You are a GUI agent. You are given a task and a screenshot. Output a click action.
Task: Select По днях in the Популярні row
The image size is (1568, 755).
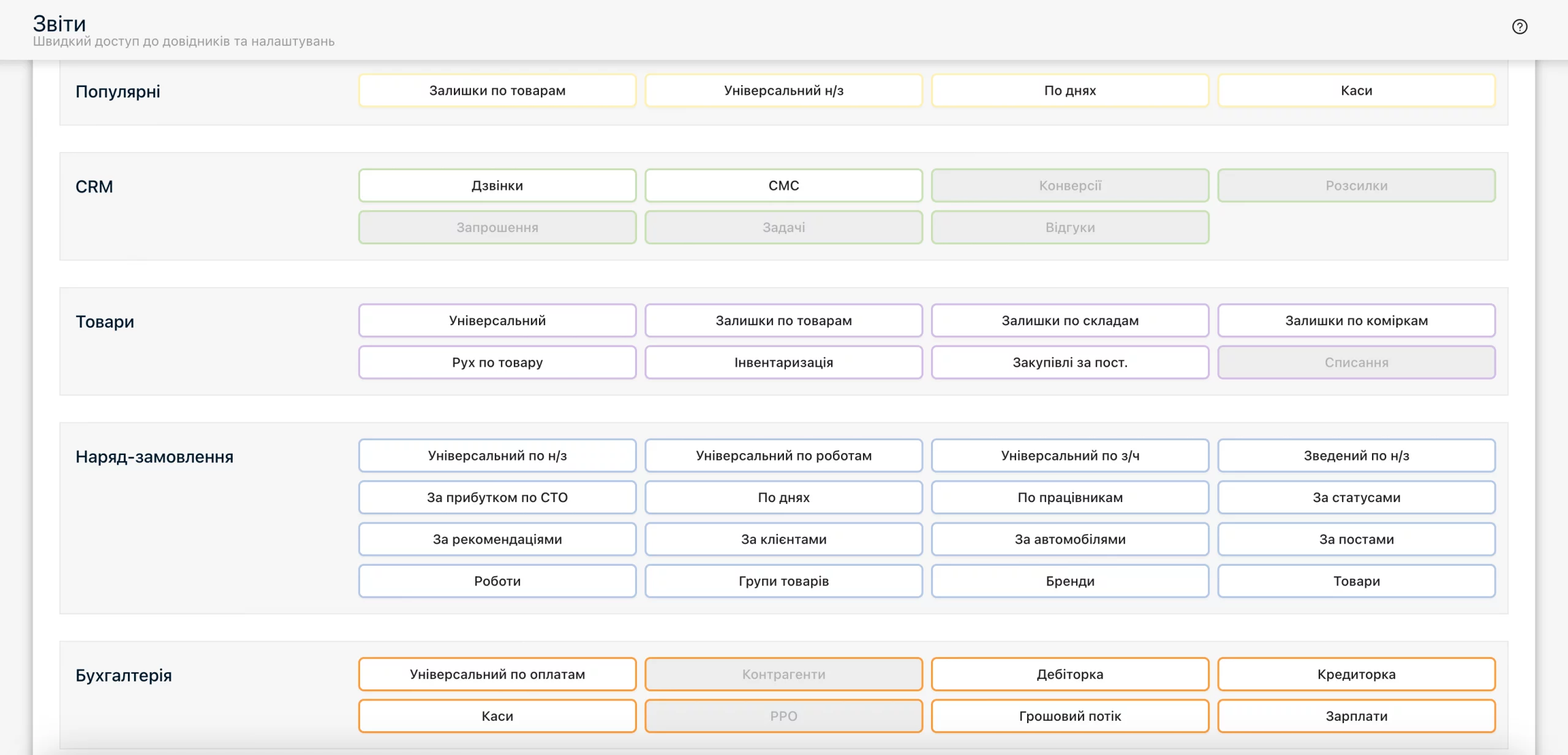coord(1070,91)
